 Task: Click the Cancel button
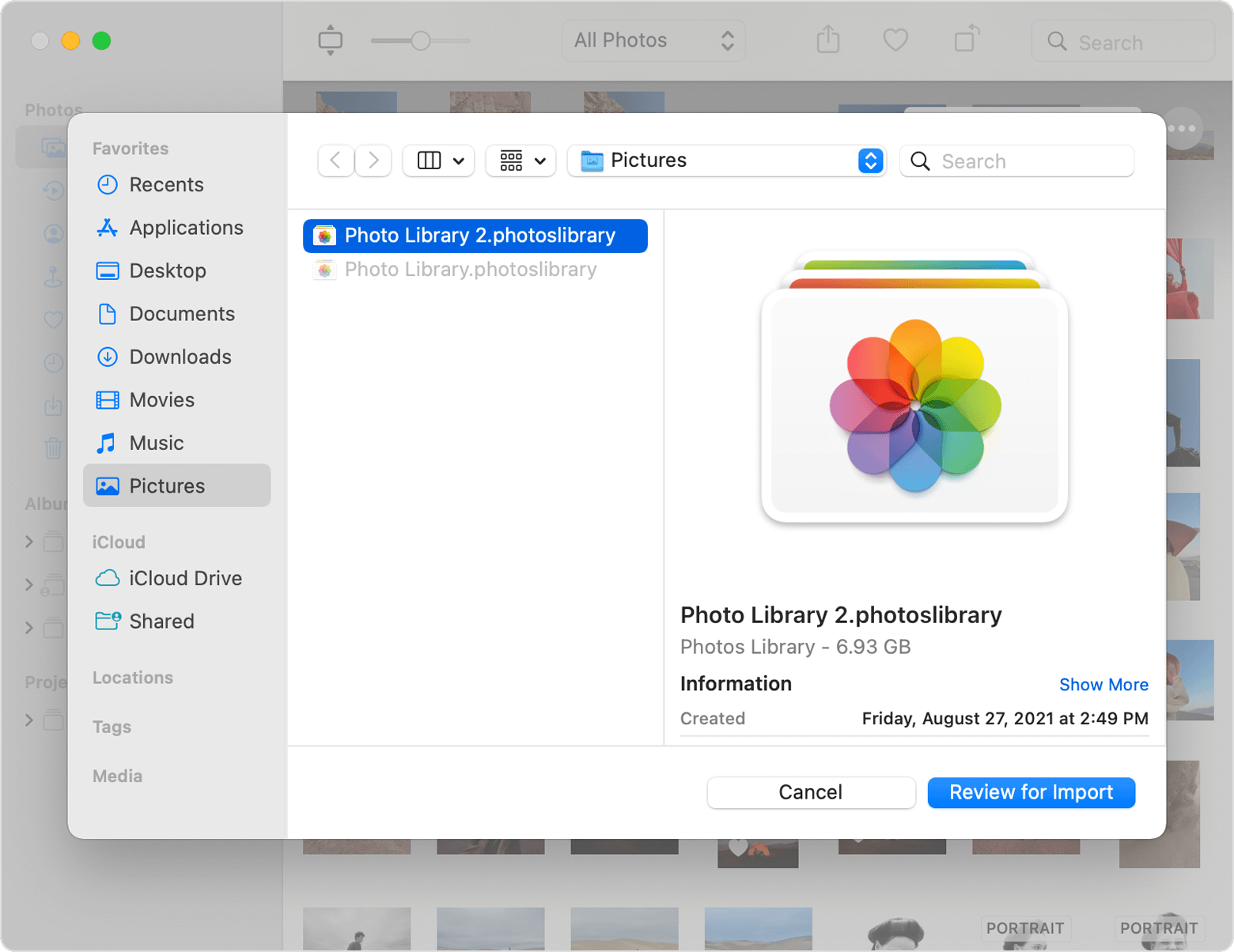point(811,792)
